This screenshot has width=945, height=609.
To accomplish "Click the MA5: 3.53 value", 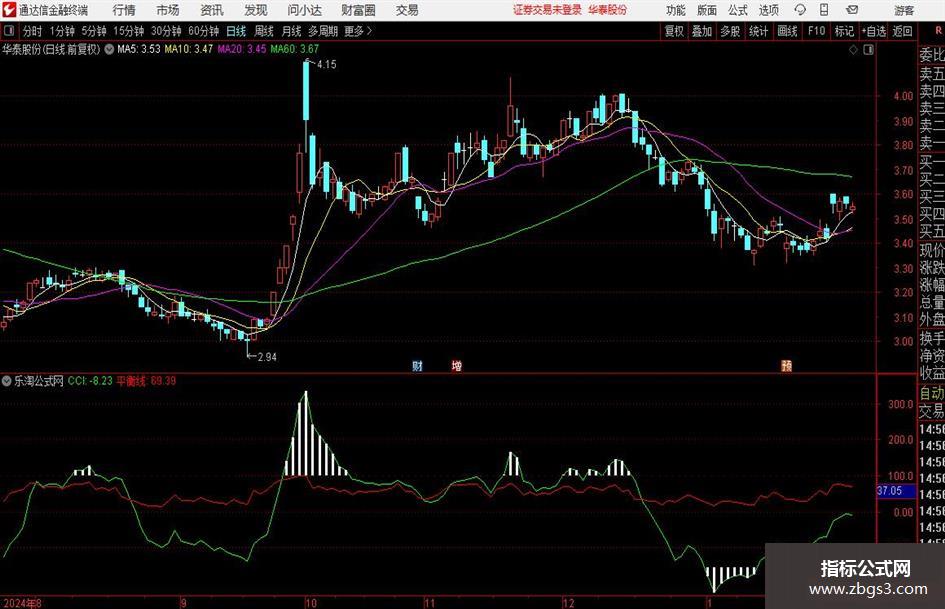I will point(139,49).
